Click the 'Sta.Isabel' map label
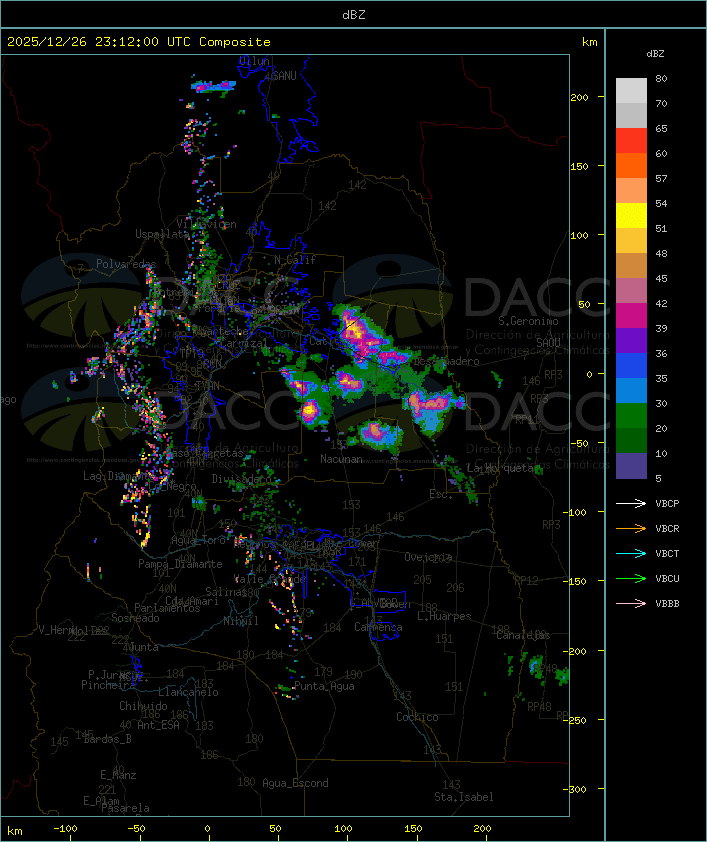Viewport: 707px width, 842px height. (464, 797)
